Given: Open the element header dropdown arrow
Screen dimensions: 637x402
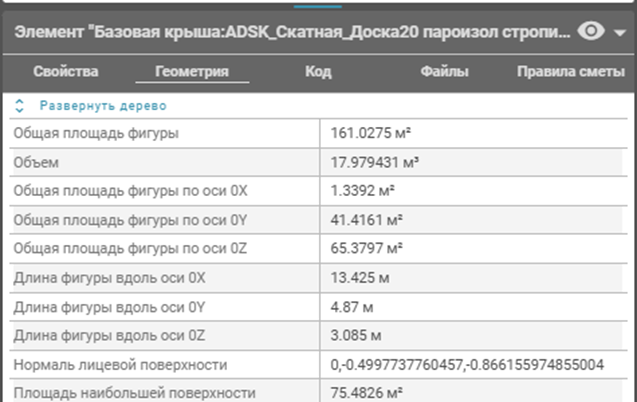Looking at the screenshot, I should coord(620,33).
